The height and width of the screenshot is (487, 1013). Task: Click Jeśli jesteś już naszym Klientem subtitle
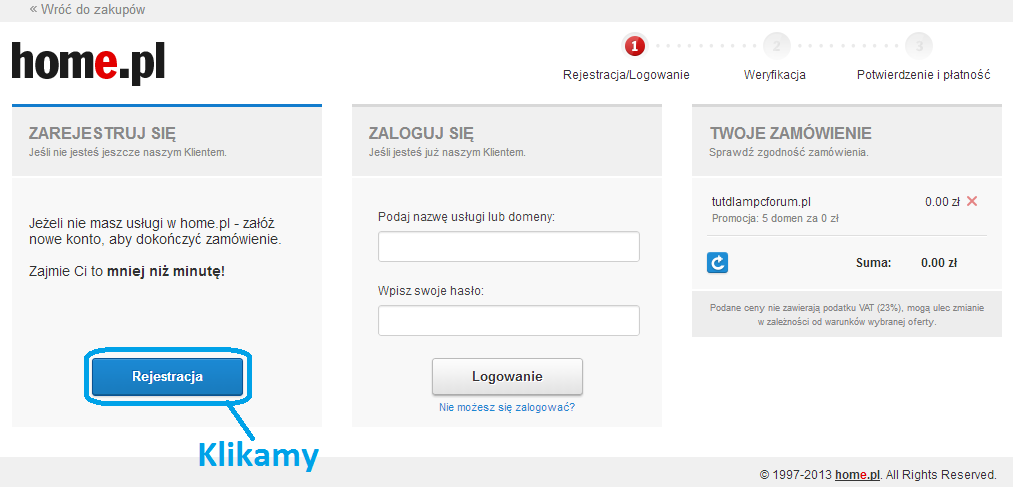point(447,153)
